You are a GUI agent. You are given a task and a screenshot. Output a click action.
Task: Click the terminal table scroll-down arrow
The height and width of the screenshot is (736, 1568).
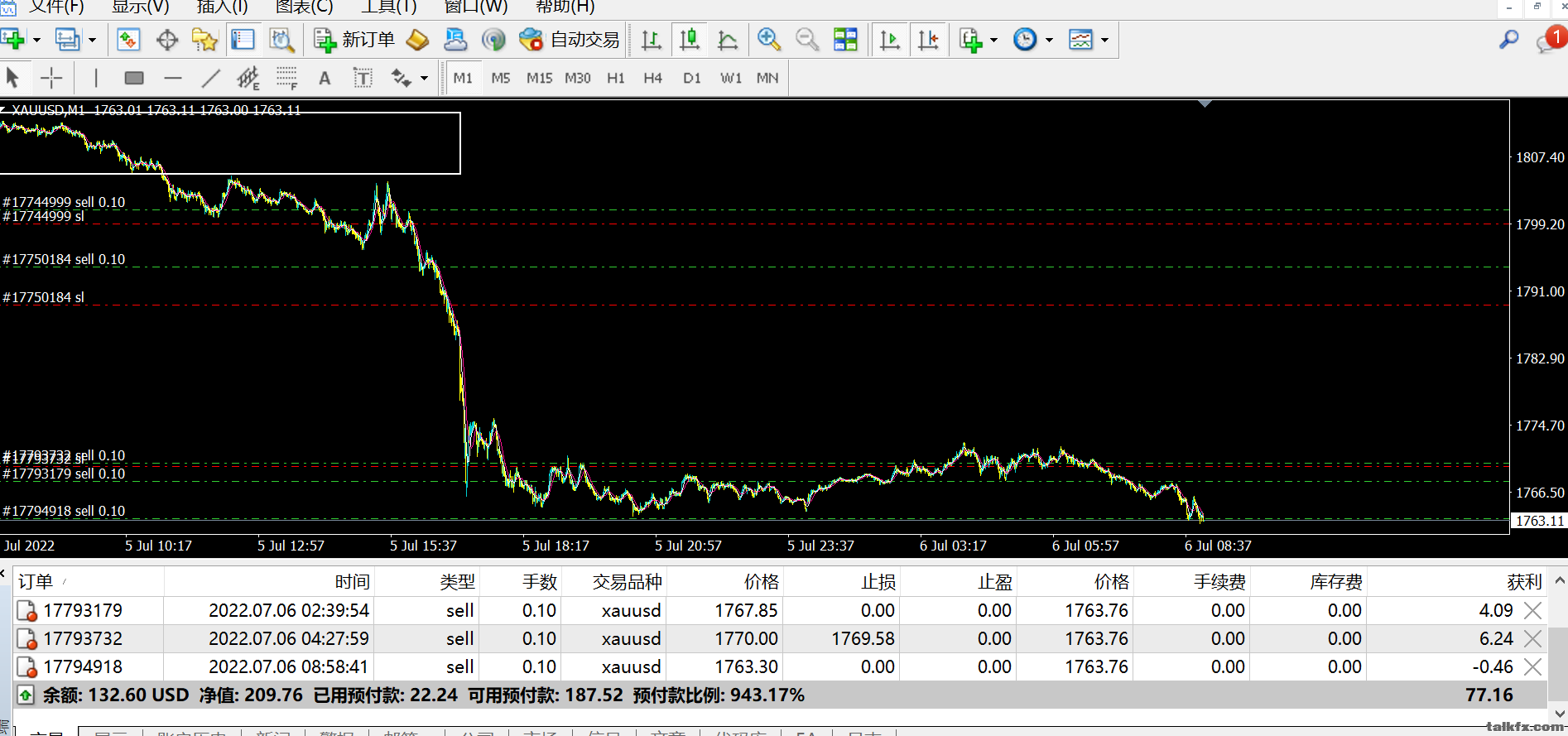1559,714
